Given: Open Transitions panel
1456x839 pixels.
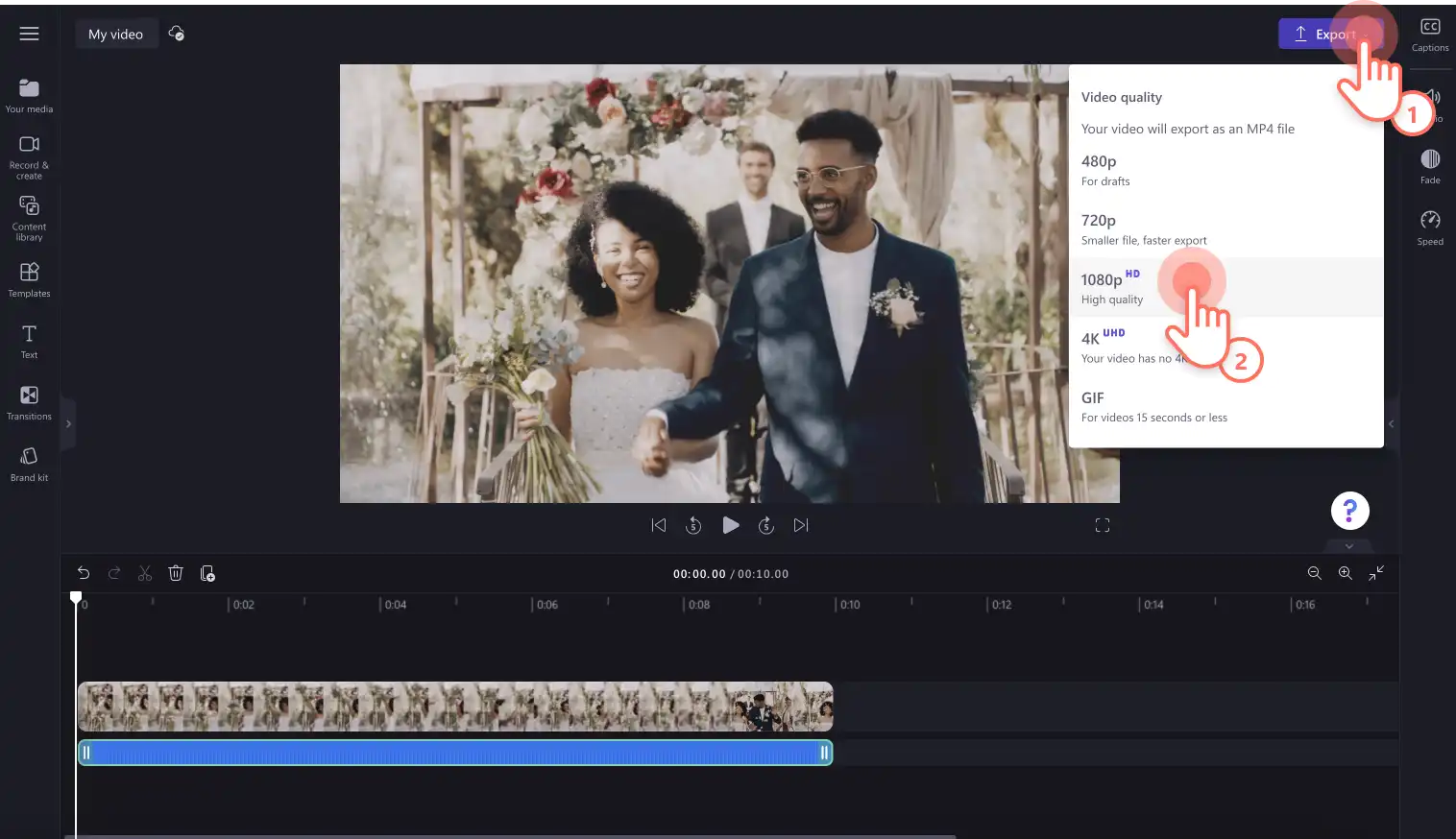Looking at the screenshot, I should [x=29, y=403].
